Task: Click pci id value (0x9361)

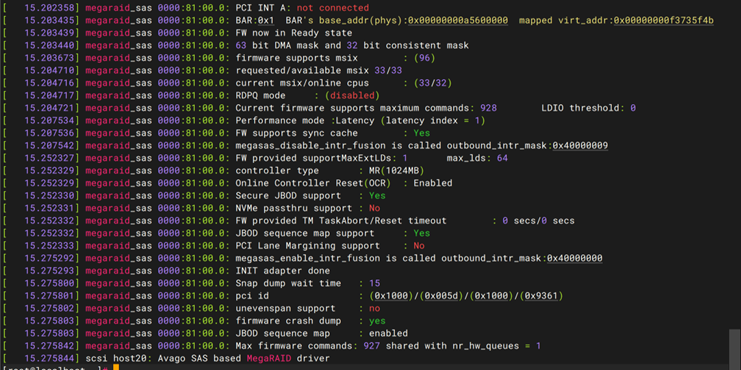Action: point(541,296)
